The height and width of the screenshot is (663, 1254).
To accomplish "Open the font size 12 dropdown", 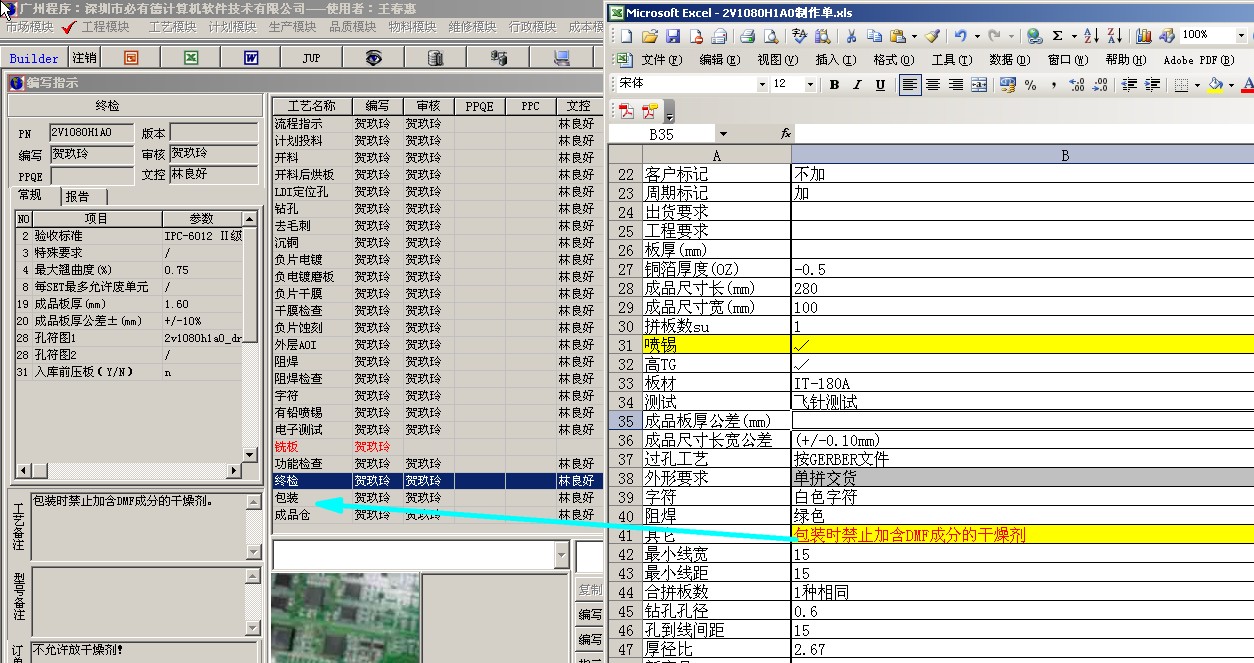I will (x=810, y=85).
